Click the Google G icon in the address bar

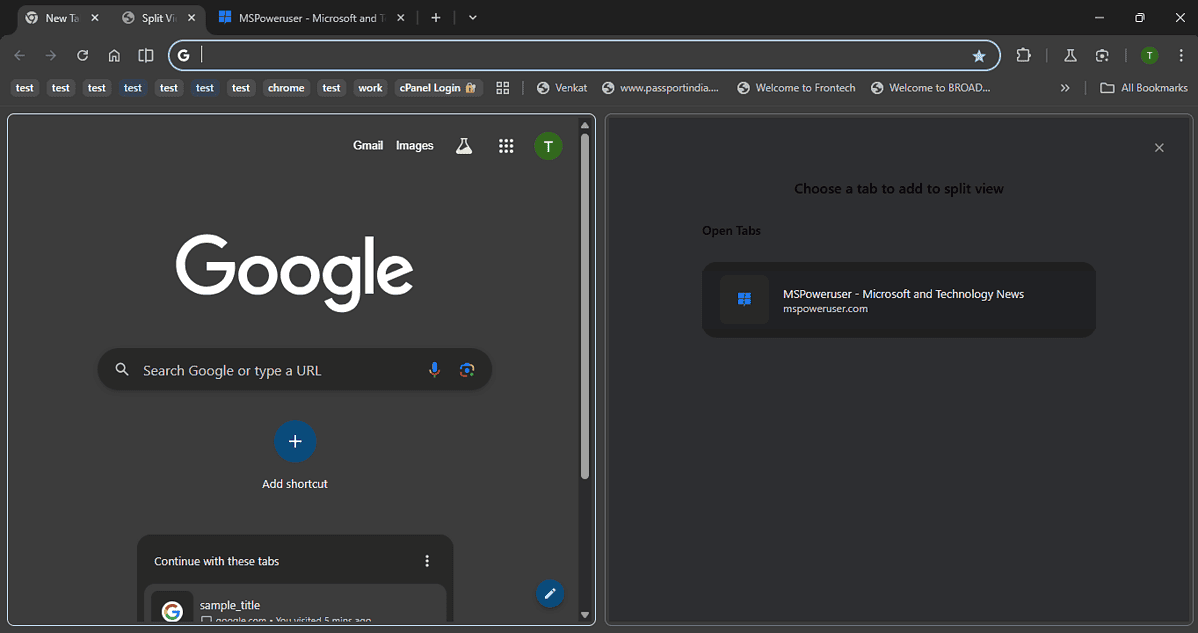[183, 55]
